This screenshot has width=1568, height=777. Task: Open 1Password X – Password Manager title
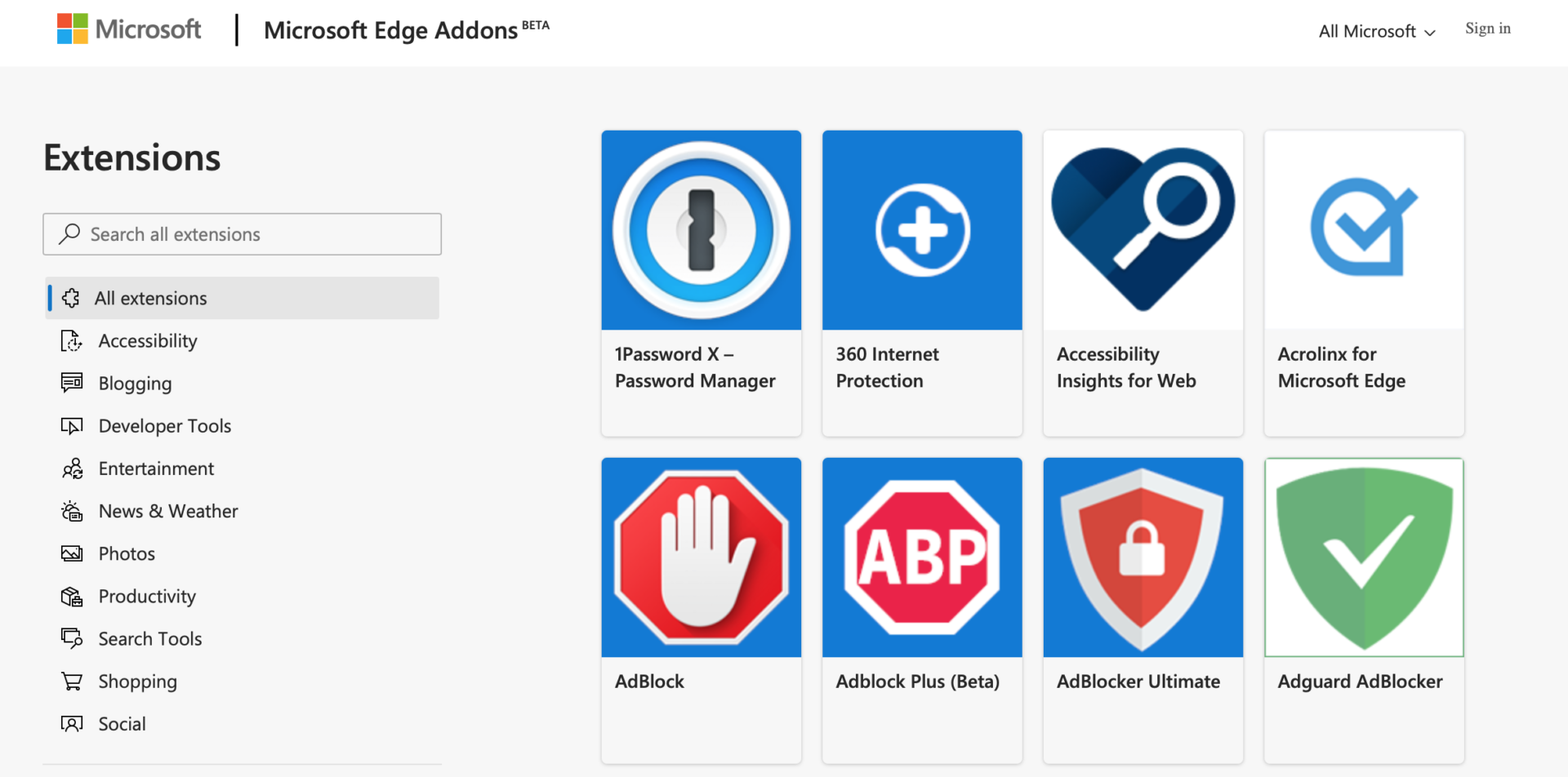pos(695,367)
